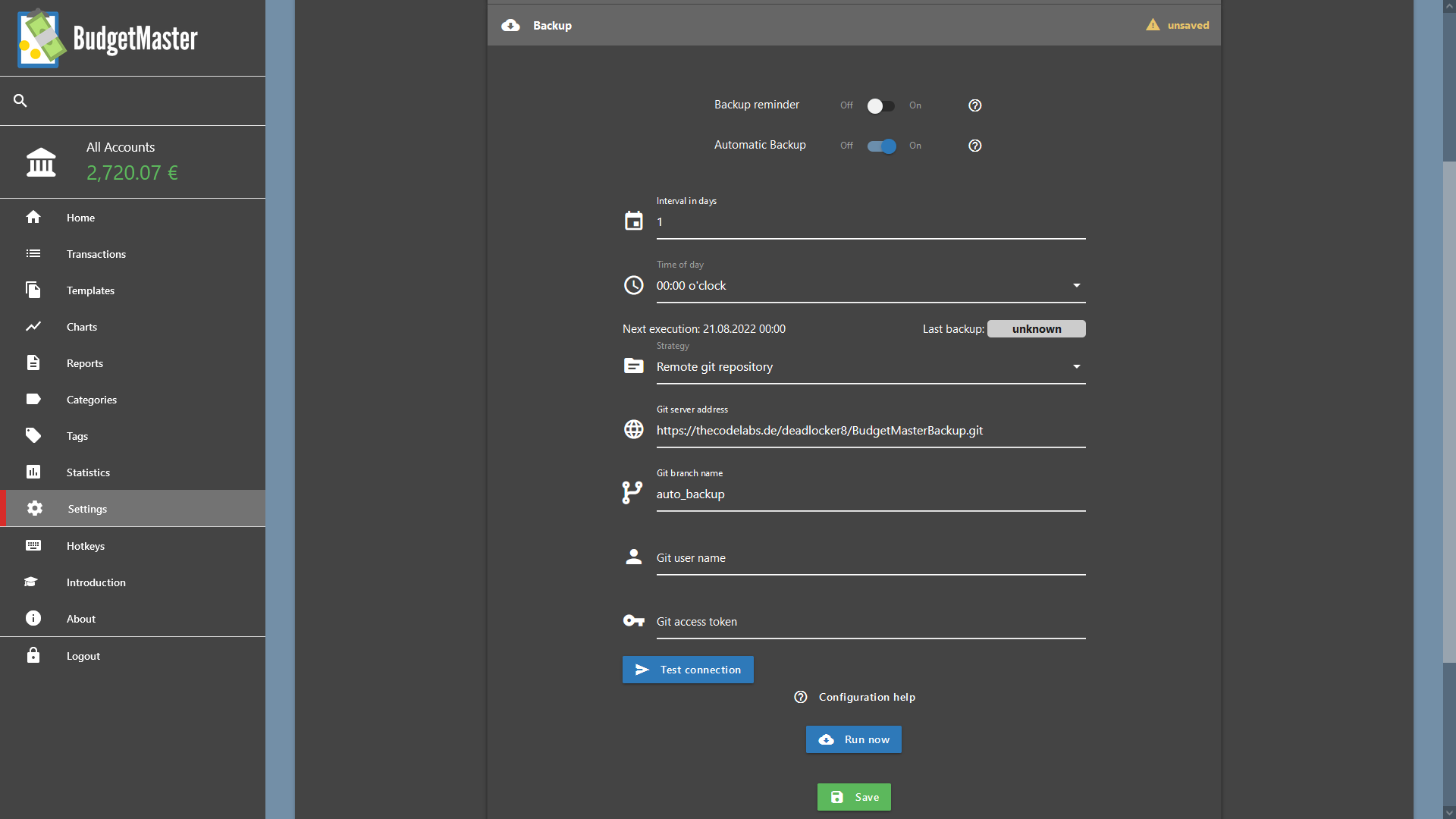Open the Configuration help link
Image resolution: width=1456 pixels, height=819 pixels.
tap(854, 697)
